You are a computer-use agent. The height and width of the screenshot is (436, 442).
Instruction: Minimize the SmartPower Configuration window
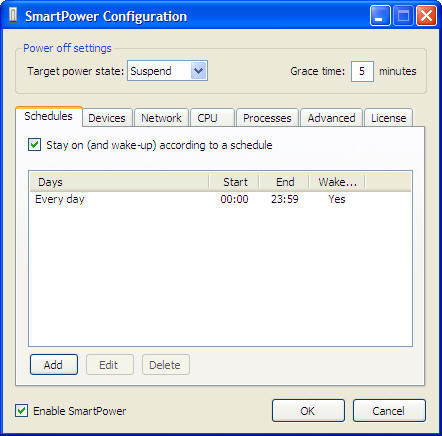[380, 16]
